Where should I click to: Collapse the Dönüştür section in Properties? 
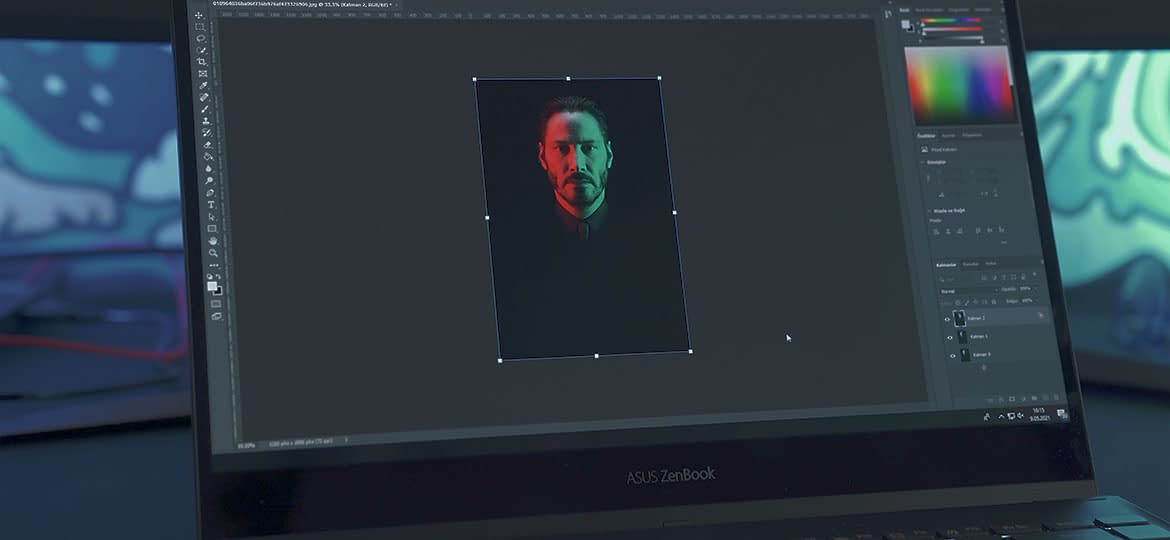(922, 162)
